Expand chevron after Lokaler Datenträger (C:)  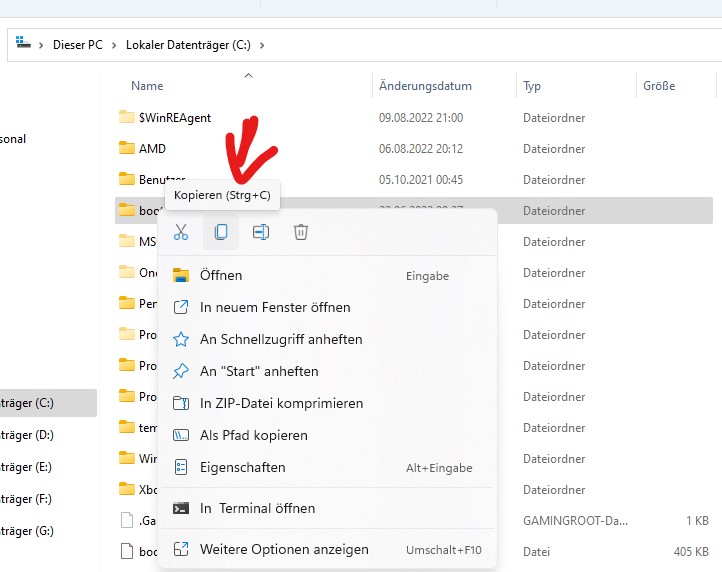point(262,45)
